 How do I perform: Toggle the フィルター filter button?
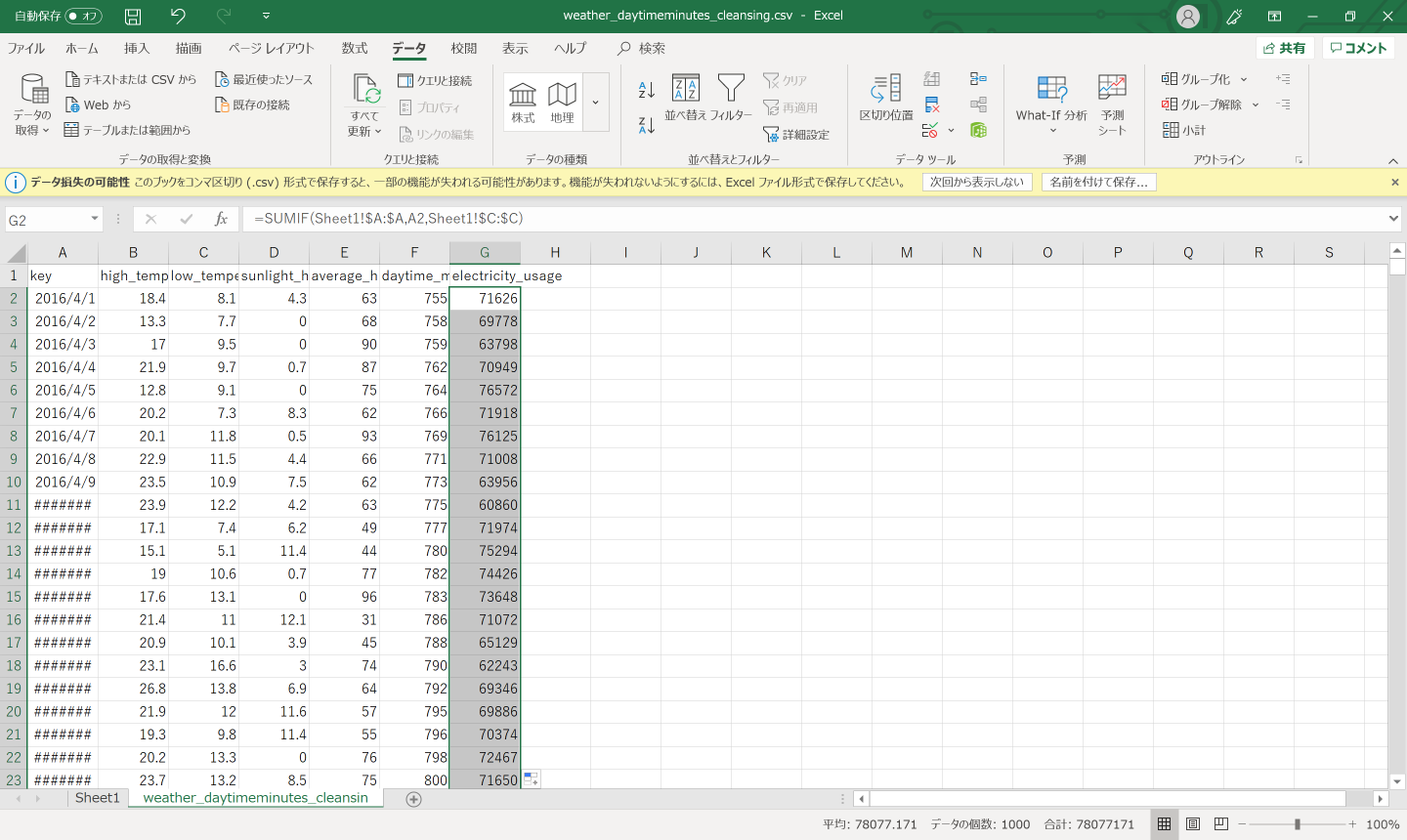pyautogui.click(x=731, y=99)
